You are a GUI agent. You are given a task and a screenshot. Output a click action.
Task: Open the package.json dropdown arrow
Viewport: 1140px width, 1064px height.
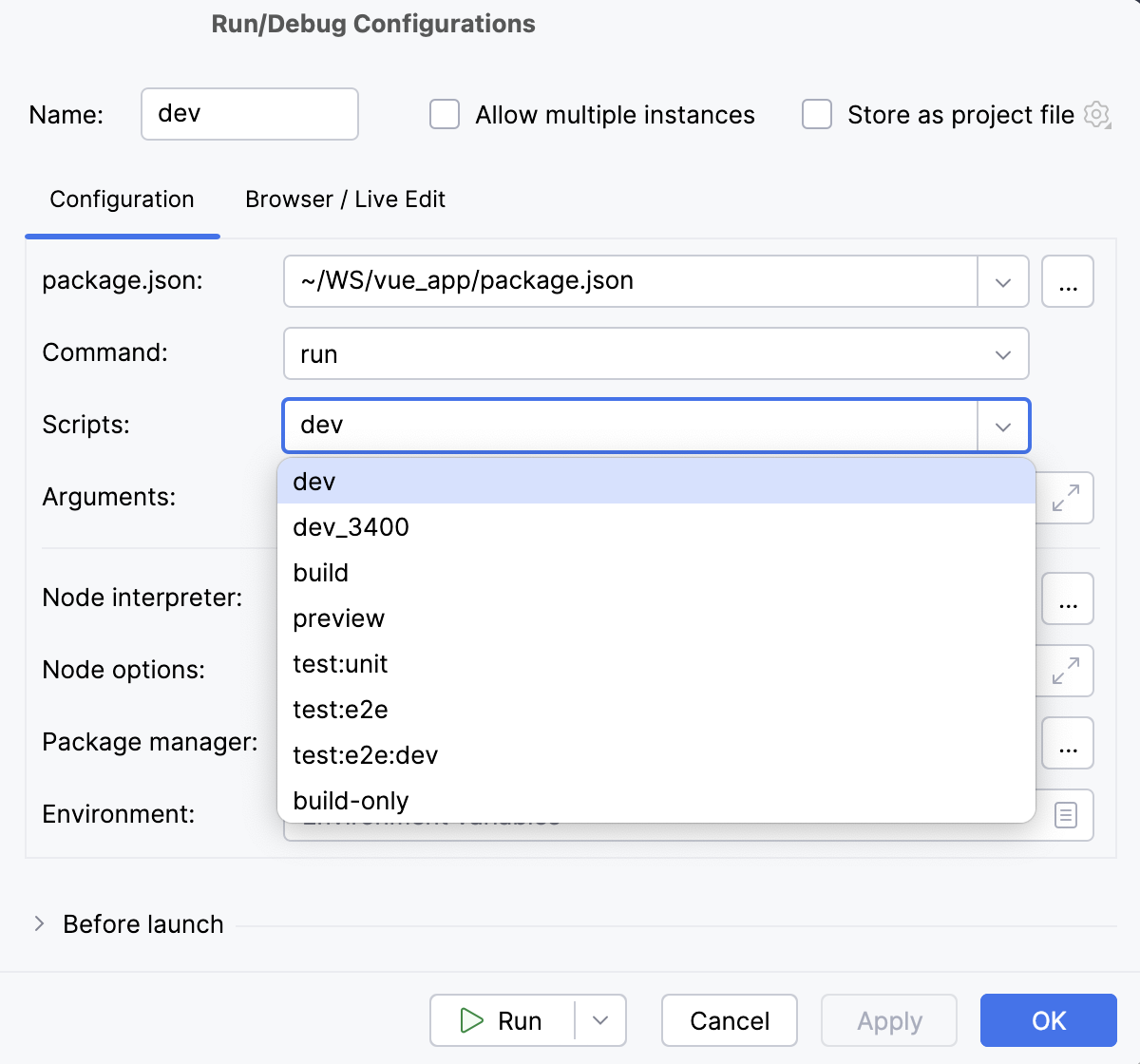click(x=1003, y=281)
